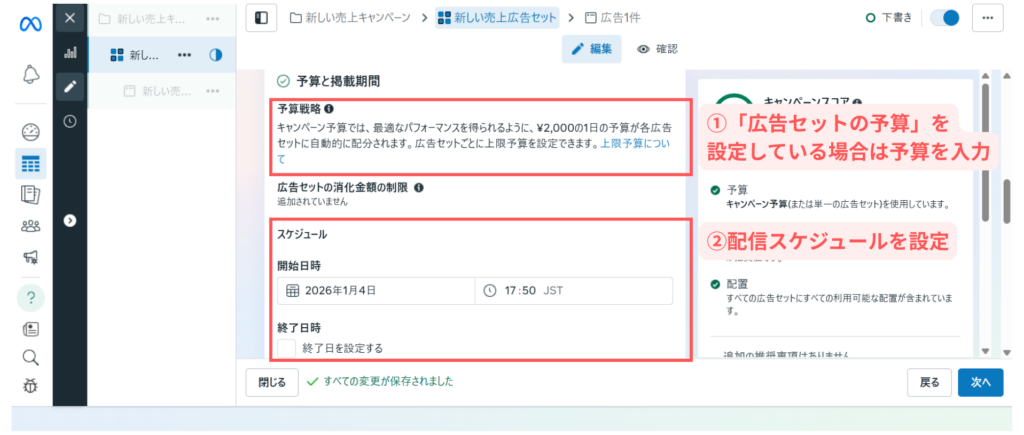The width and height of the screenshot is (1024, 435).
Task: Toggle the side panel layout button
Action: click(261, 18)
